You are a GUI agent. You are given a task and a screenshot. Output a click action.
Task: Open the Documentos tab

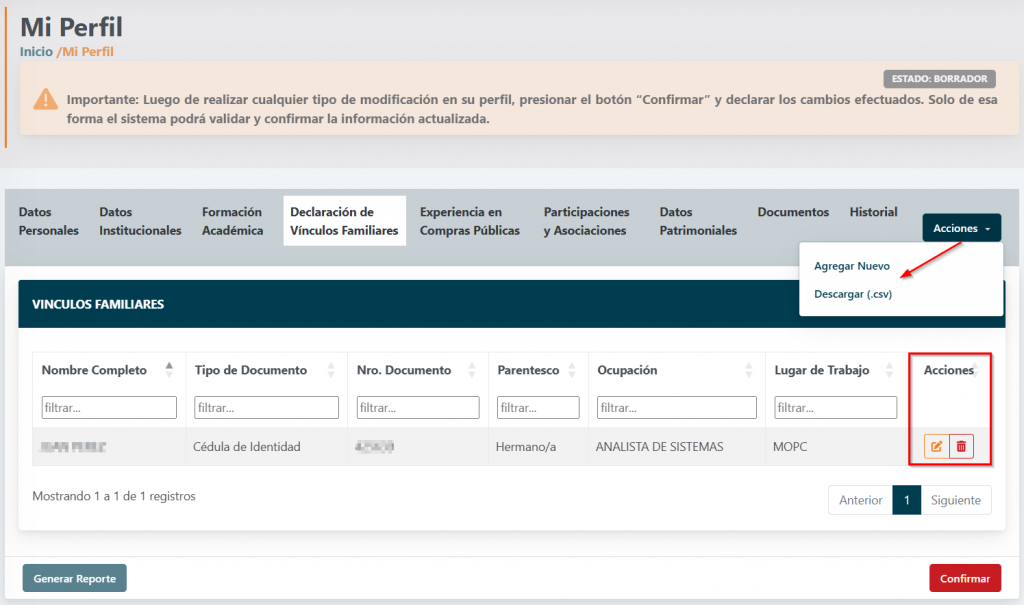point(793,212)
